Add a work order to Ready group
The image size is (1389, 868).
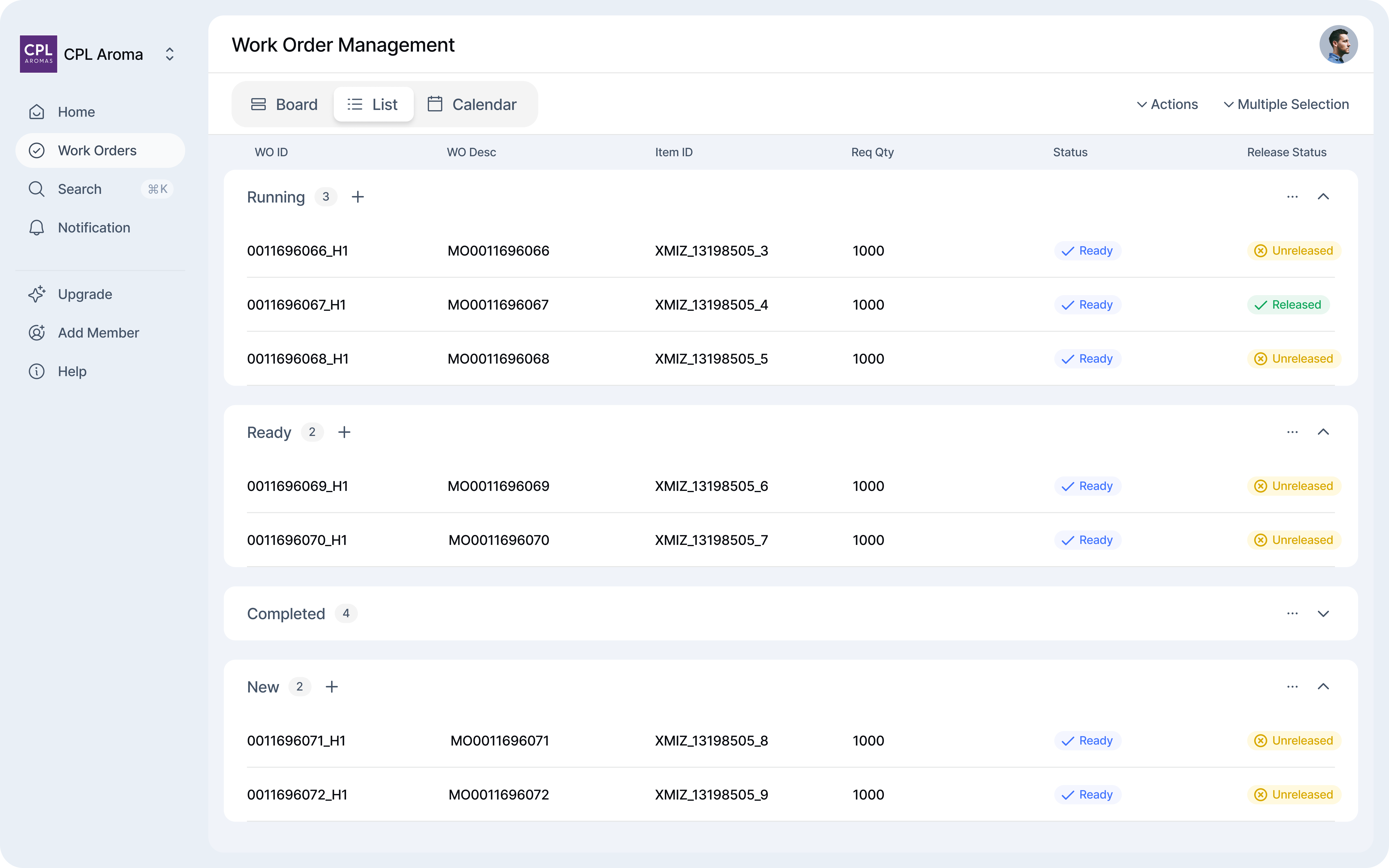[344, 432]
